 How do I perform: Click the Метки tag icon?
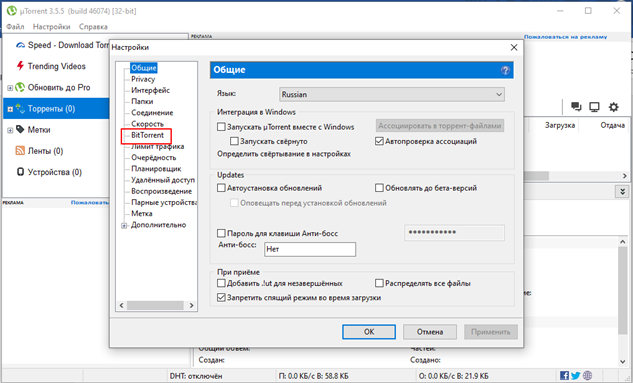(x=20, y=130)
